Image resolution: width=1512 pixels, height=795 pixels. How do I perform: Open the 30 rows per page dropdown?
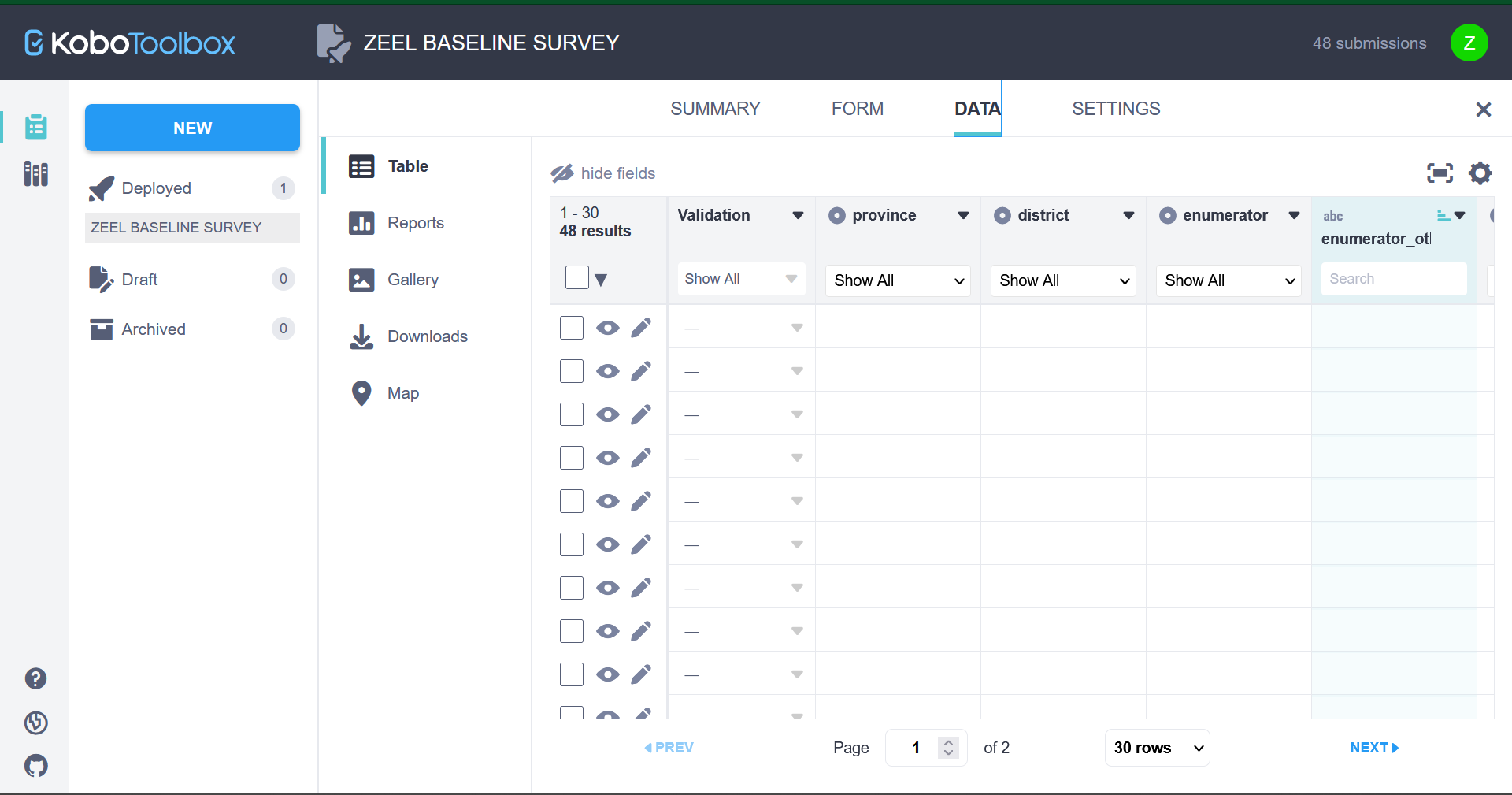pos(1156,748)
